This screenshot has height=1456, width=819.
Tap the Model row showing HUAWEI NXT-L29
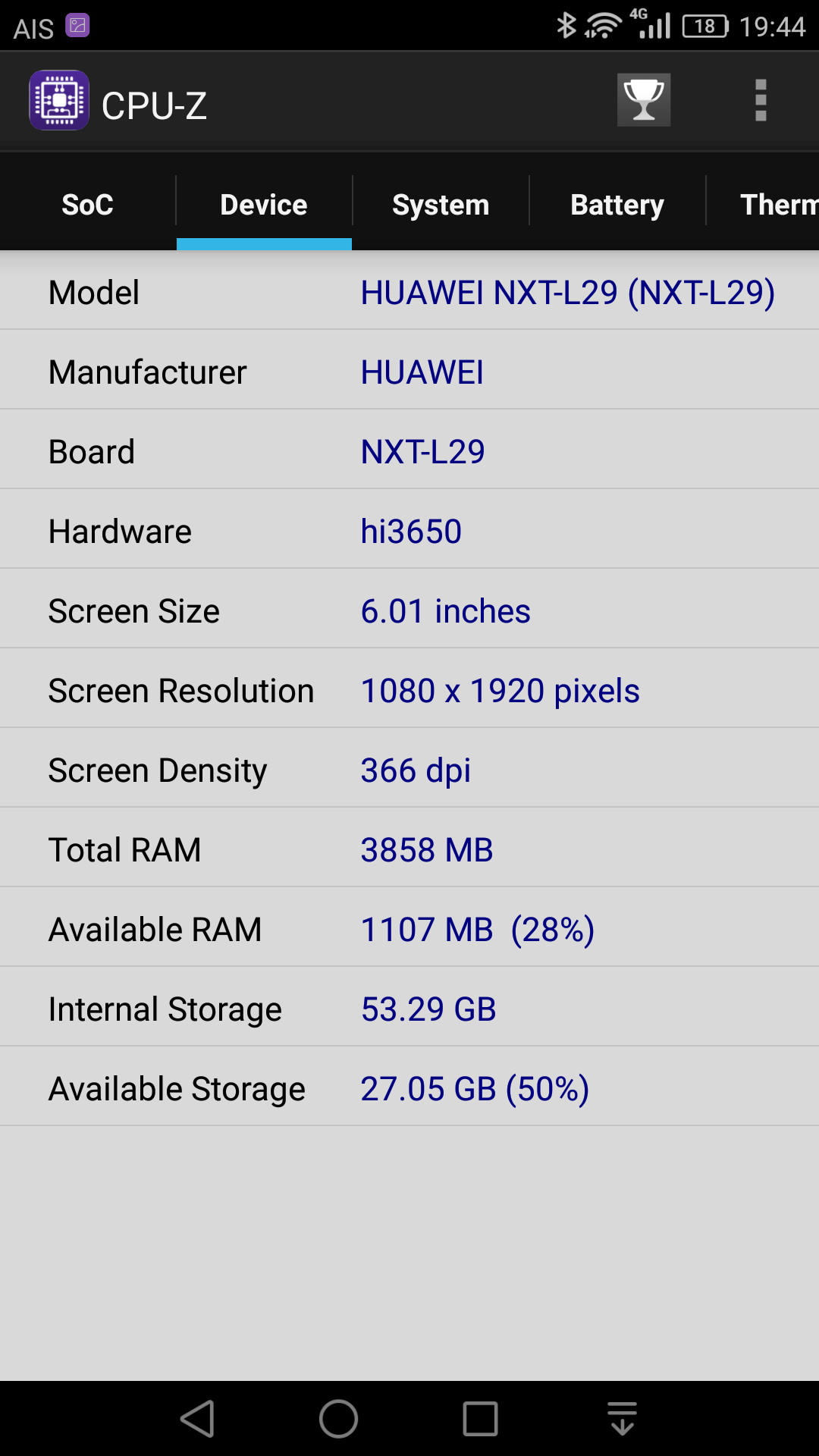[x=409, y=290]
